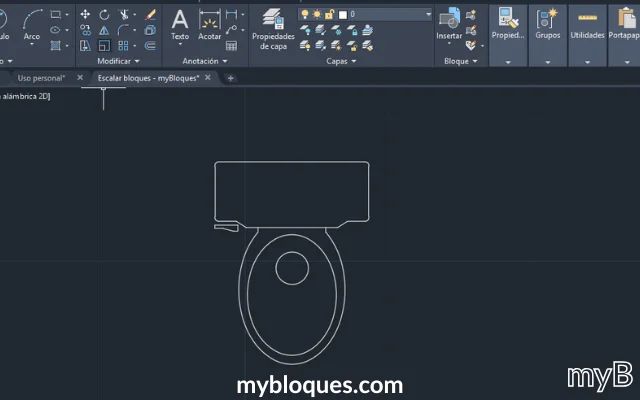Open Propiedades de capa panel
Image resolution: width=640 pixels, height=400 pixels.
click(272, 26)
